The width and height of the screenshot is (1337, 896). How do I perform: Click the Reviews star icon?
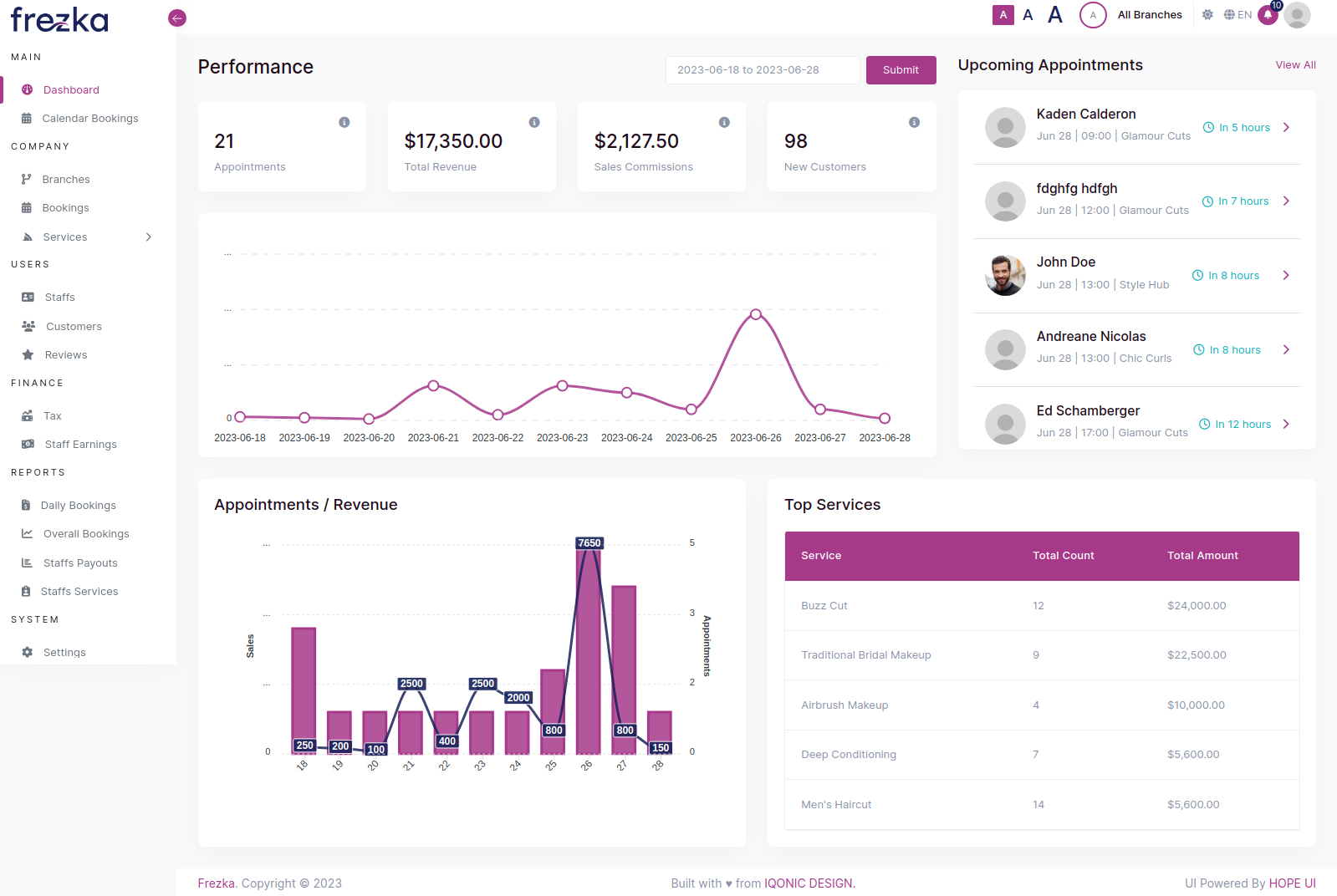[28, 354]
